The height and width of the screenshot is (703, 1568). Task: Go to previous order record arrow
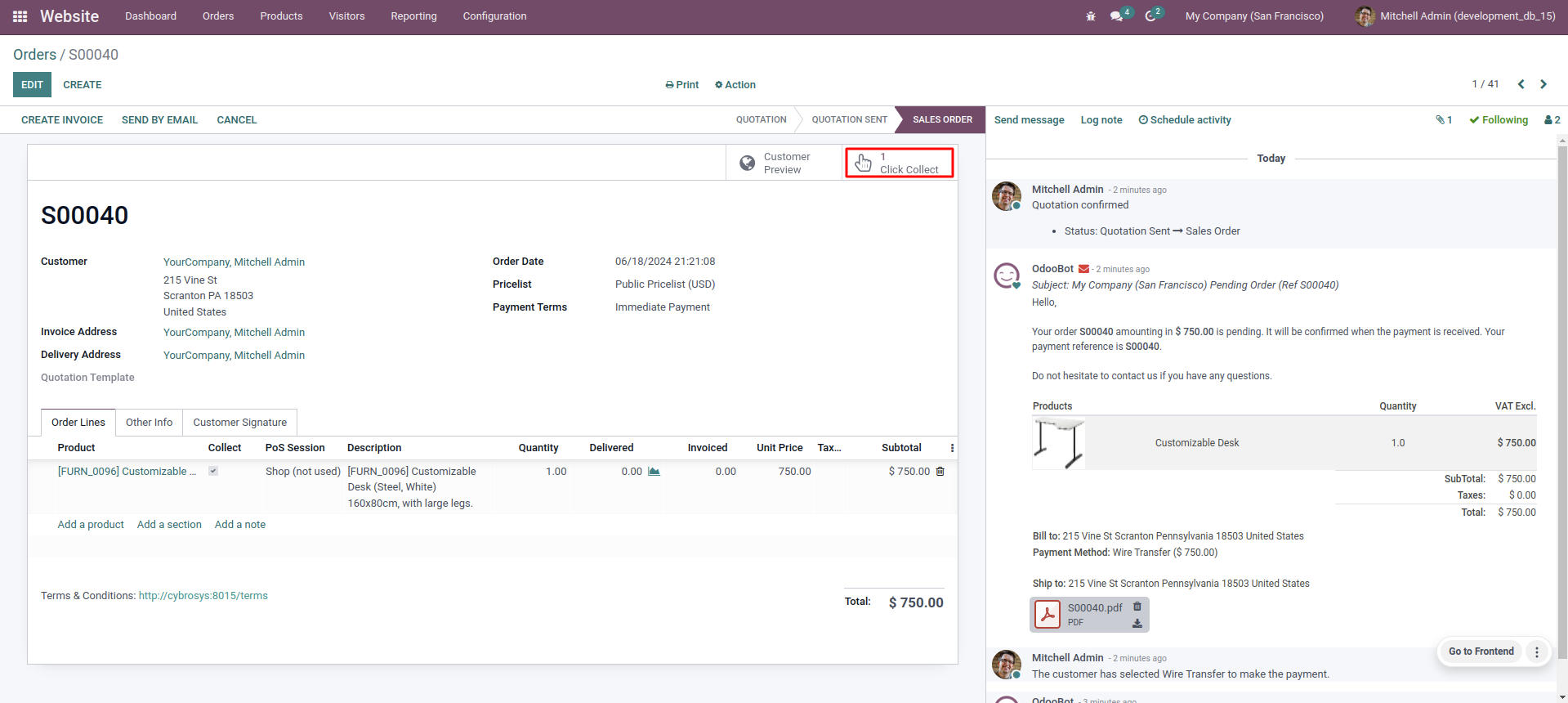tap(1521, 84)
